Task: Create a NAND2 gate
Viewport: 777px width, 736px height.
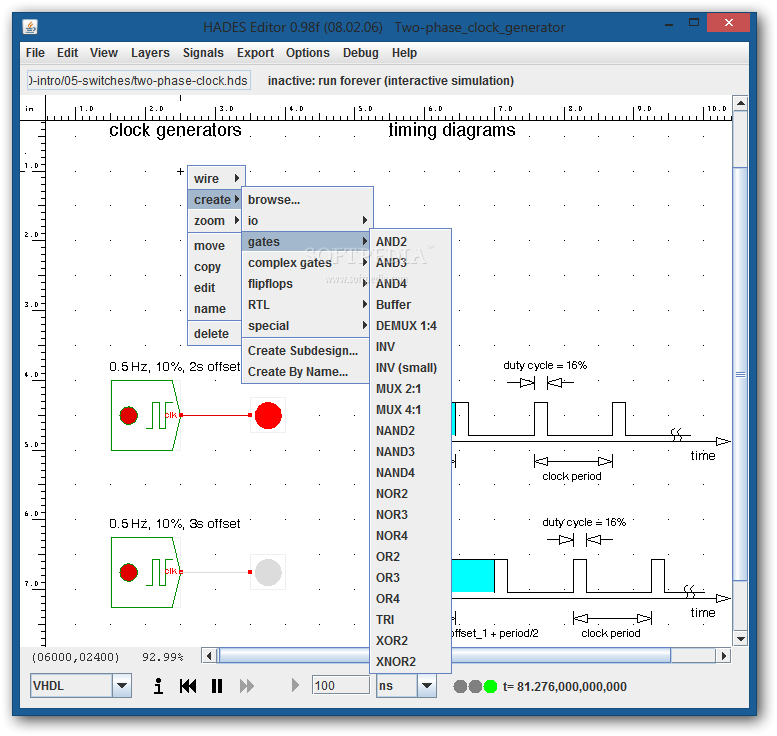Action: [x=410, y=431]
